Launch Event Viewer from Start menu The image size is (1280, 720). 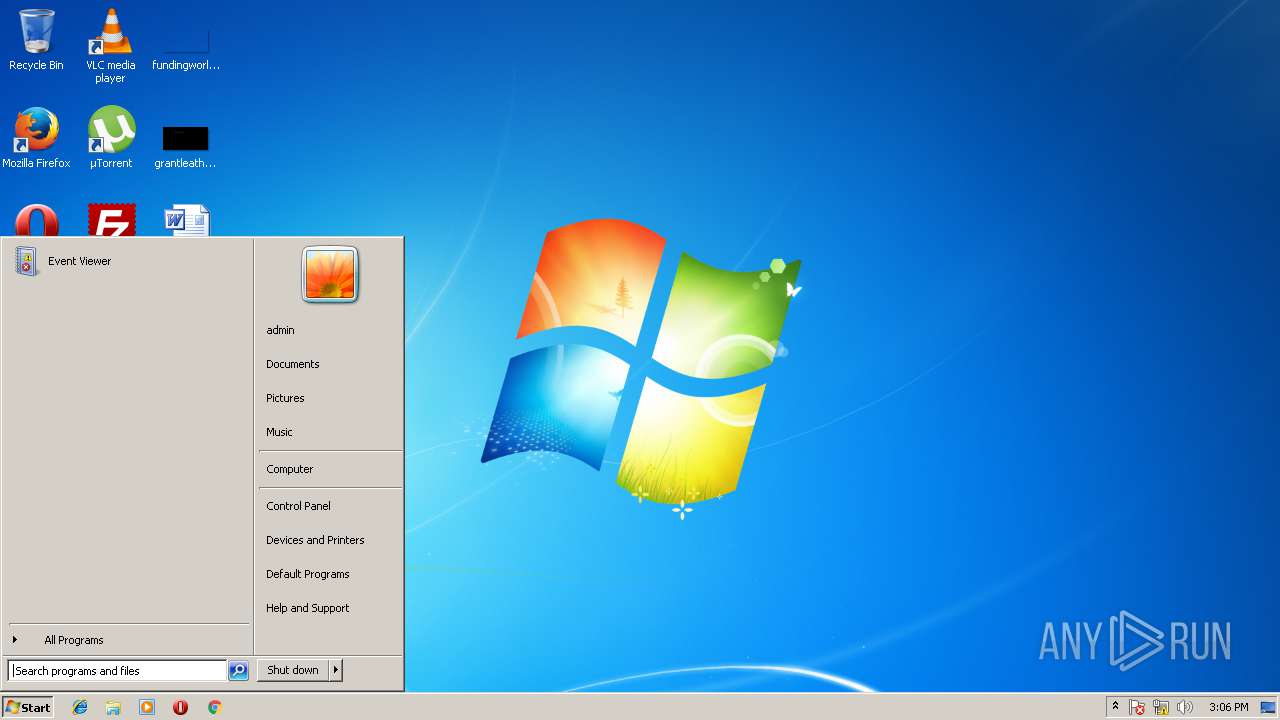pos(127,261)
